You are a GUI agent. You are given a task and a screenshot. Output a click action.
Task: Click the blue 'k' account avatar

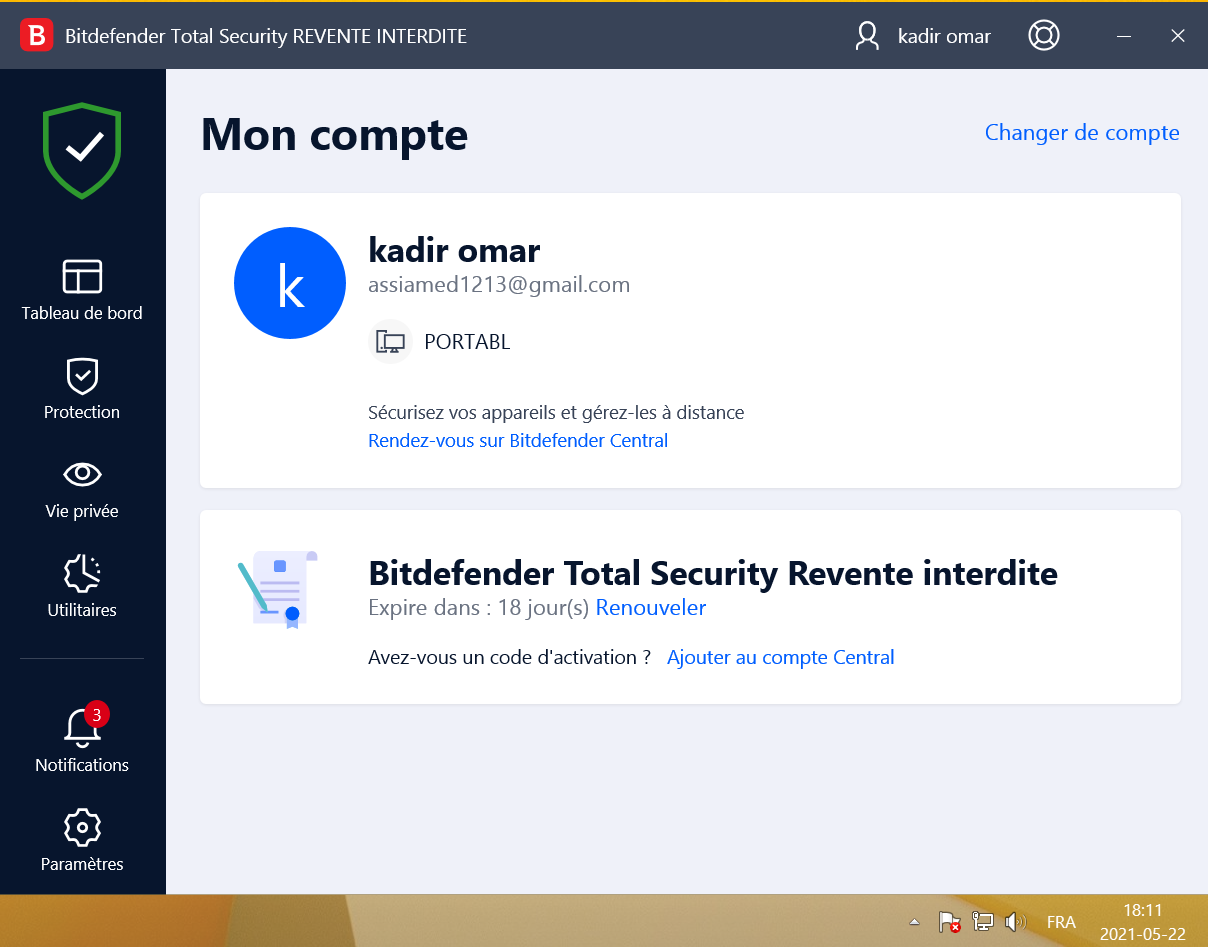290,283
